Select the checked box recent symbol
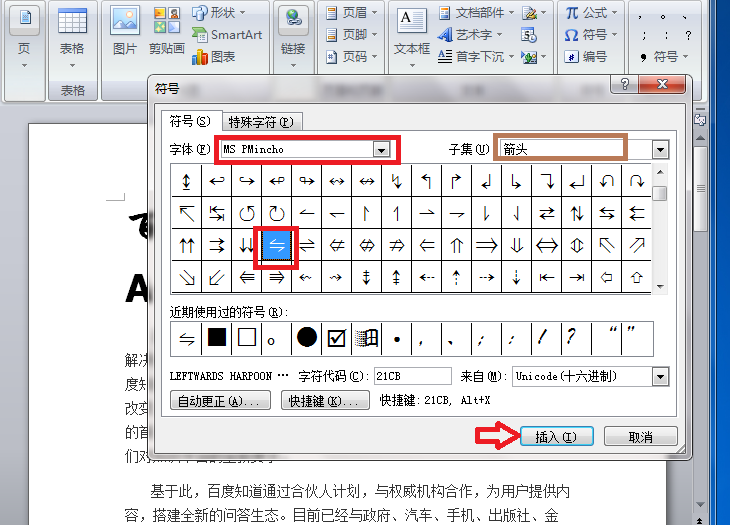This screenshot has height=525, width=730. click(337, 338)
